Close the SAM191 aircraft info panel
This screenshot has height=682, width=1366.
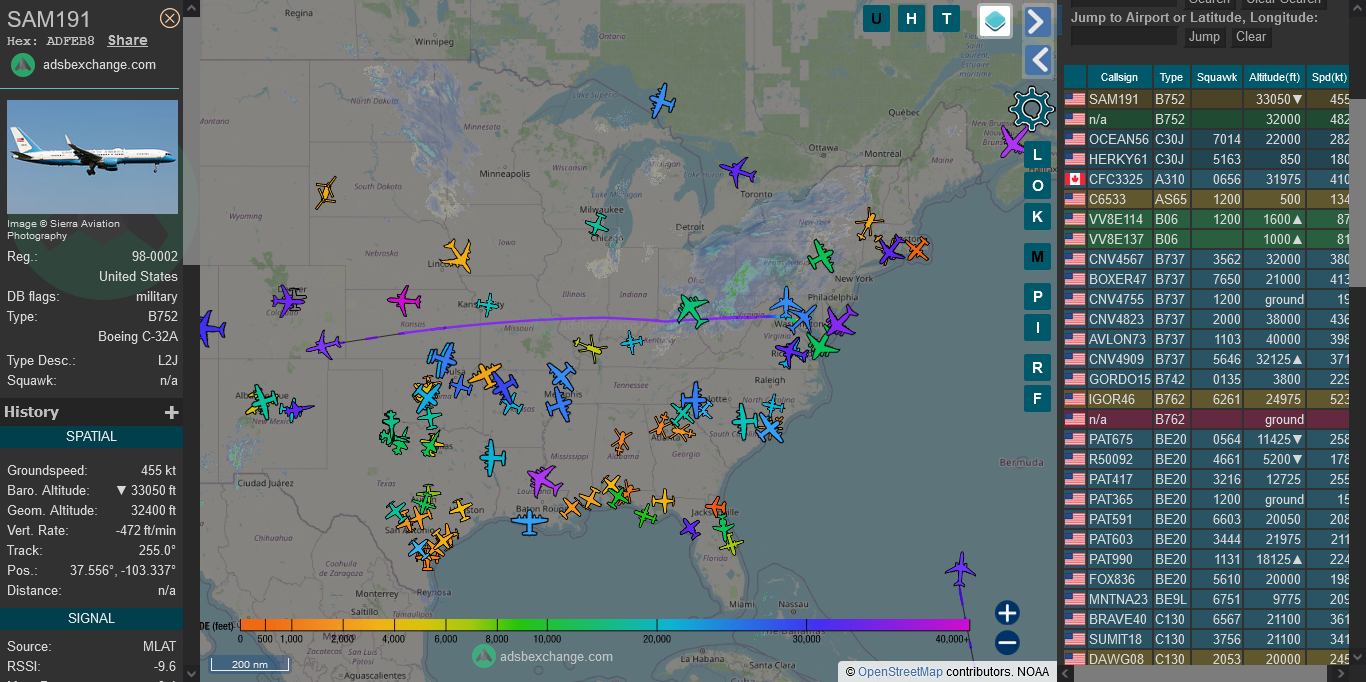point(170,18)
